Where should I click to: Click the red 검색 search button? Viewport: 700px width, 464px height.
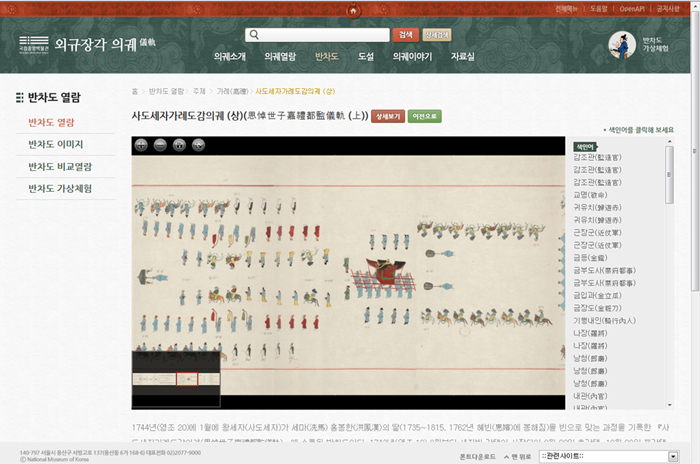pos(406,35)
